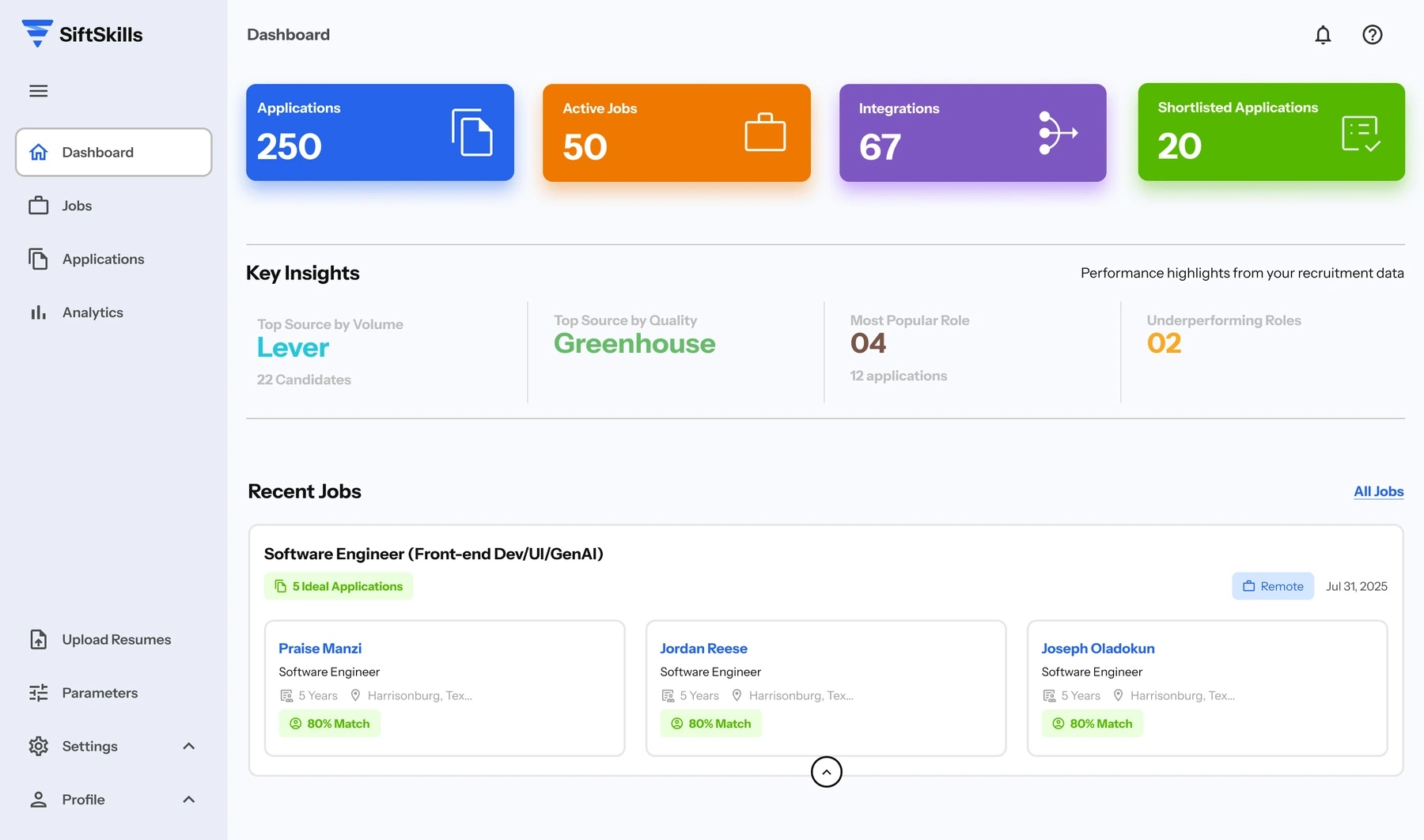Viewport: 1424px width, 840px height.
Task: Open the help question mark icon
Action: click(x=1372, y=35)
